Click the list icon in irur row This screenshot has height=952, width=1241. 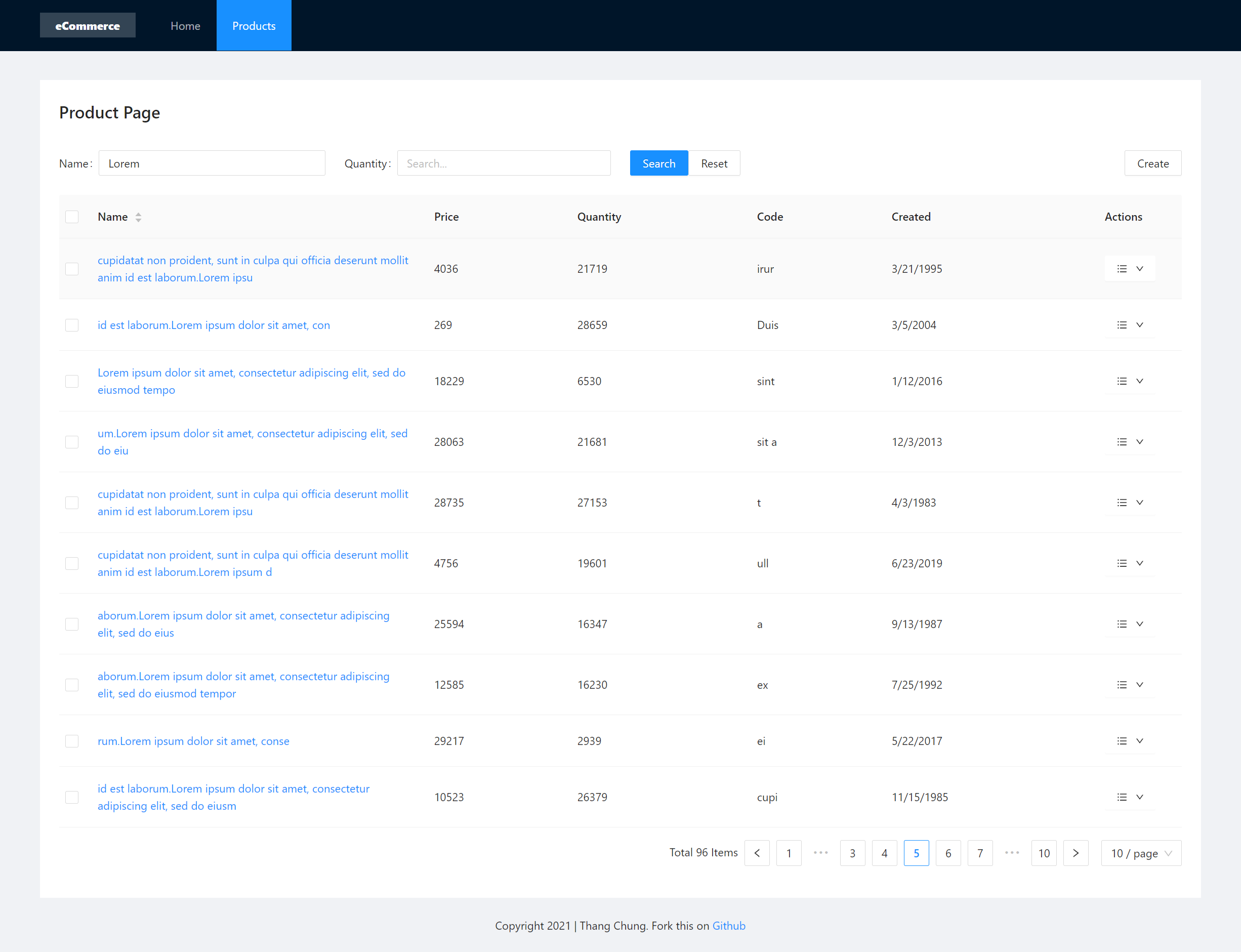pyautogui.click(x=1122, y=269)
